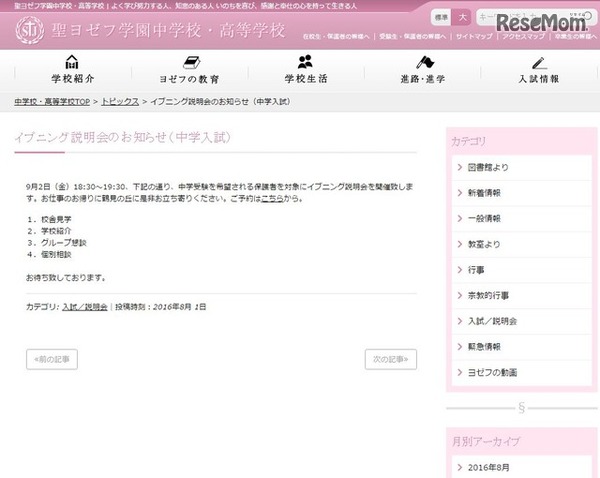Go to next article 次の記事»
Viewport: 600px width, 478px height.
(x=391, y=359)
